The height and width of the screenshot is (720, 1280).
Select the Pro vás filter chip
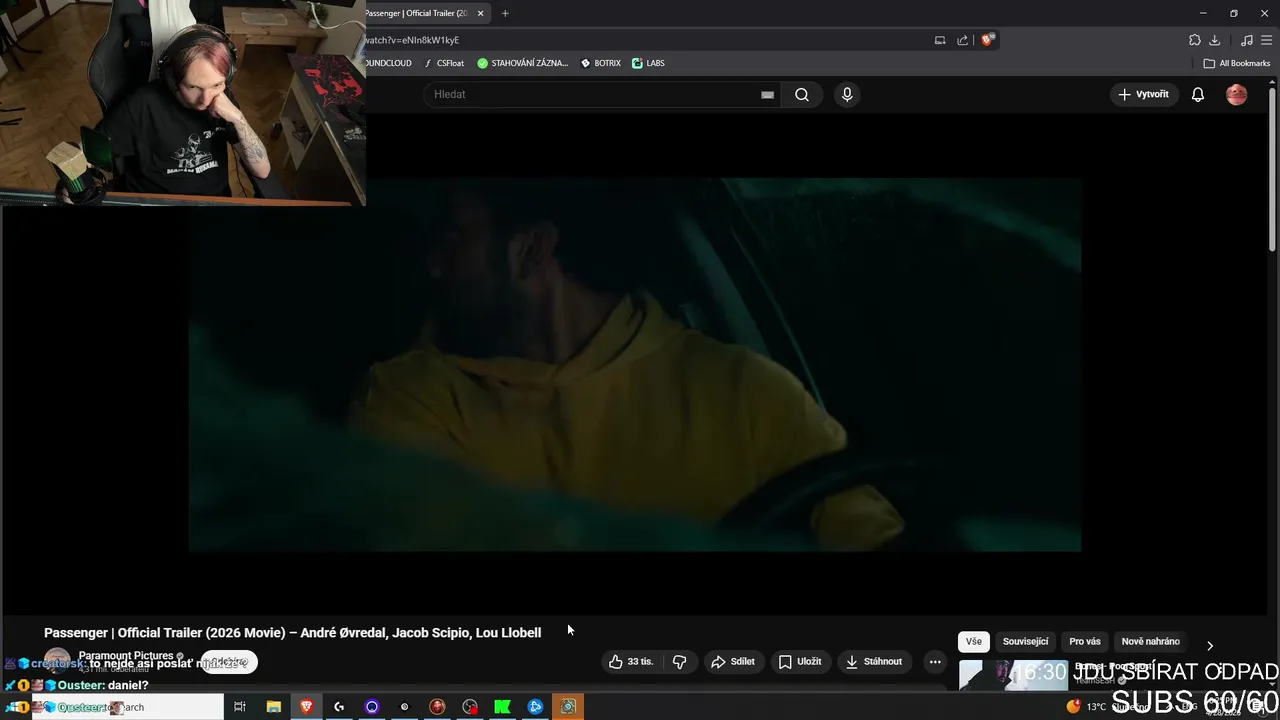pos(1085,641)
